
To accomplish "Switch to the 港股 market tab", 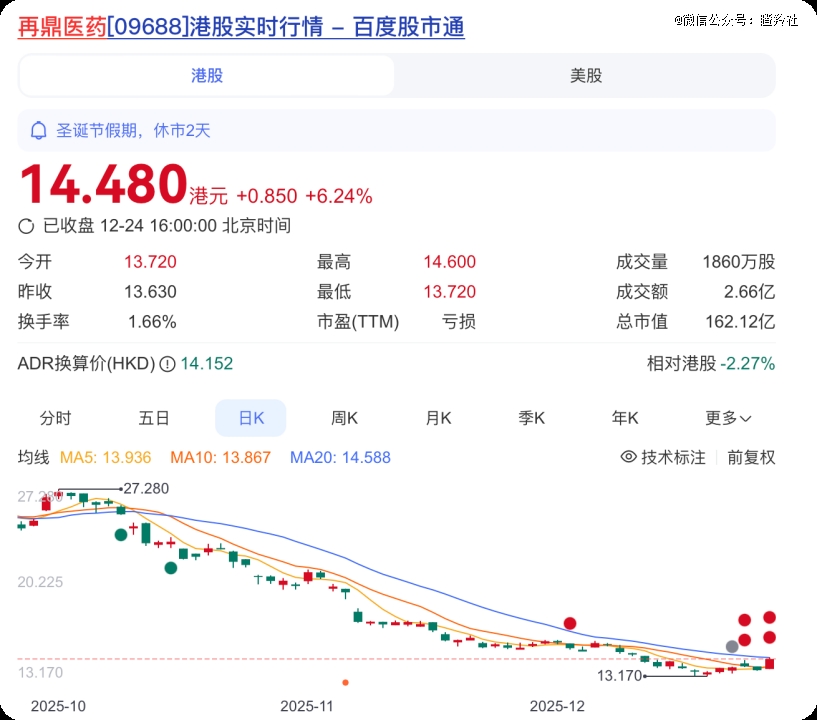I will click(x=207, y=75).
